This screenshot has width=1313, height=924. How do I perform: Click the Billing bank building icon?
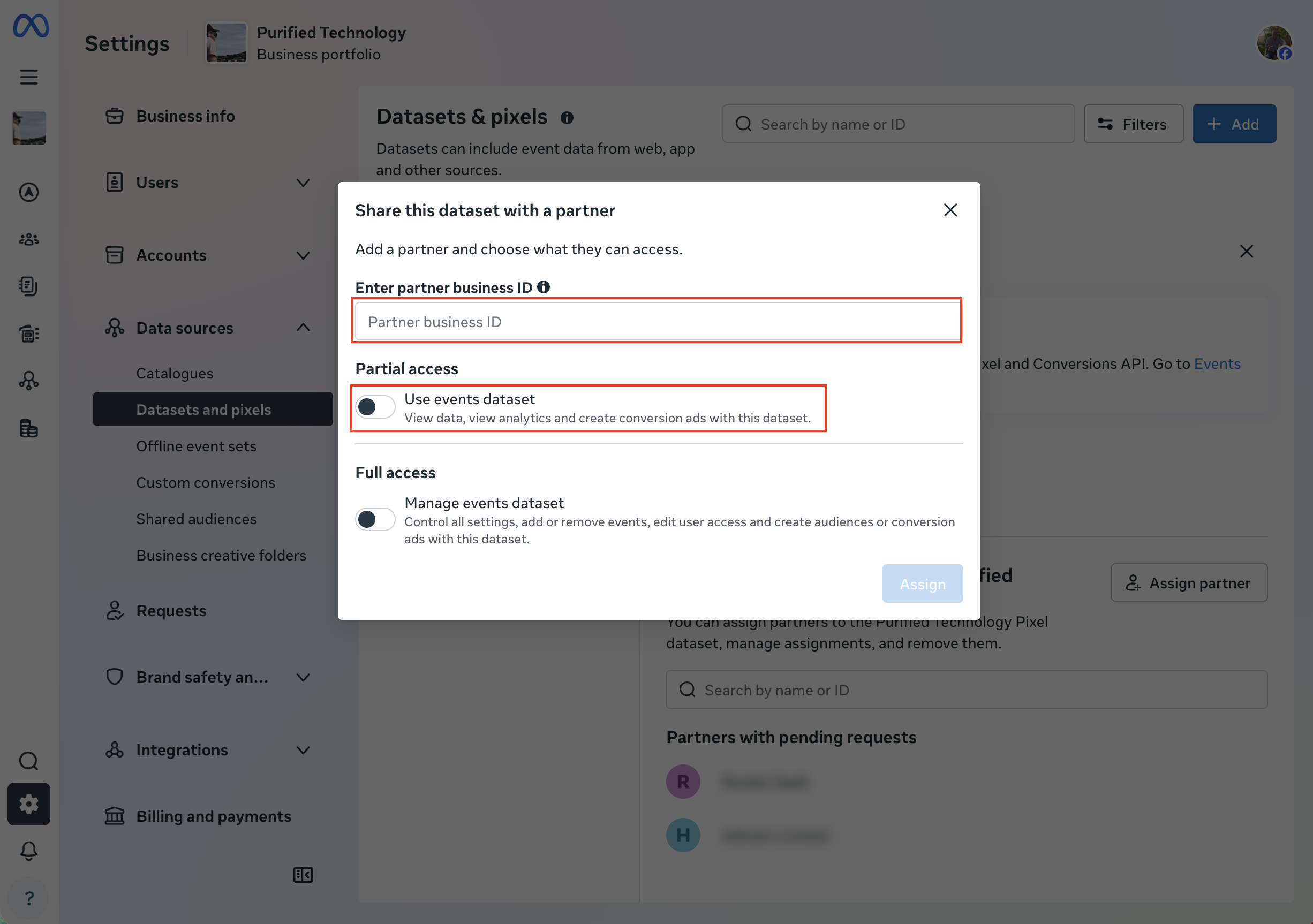point(115,816)
